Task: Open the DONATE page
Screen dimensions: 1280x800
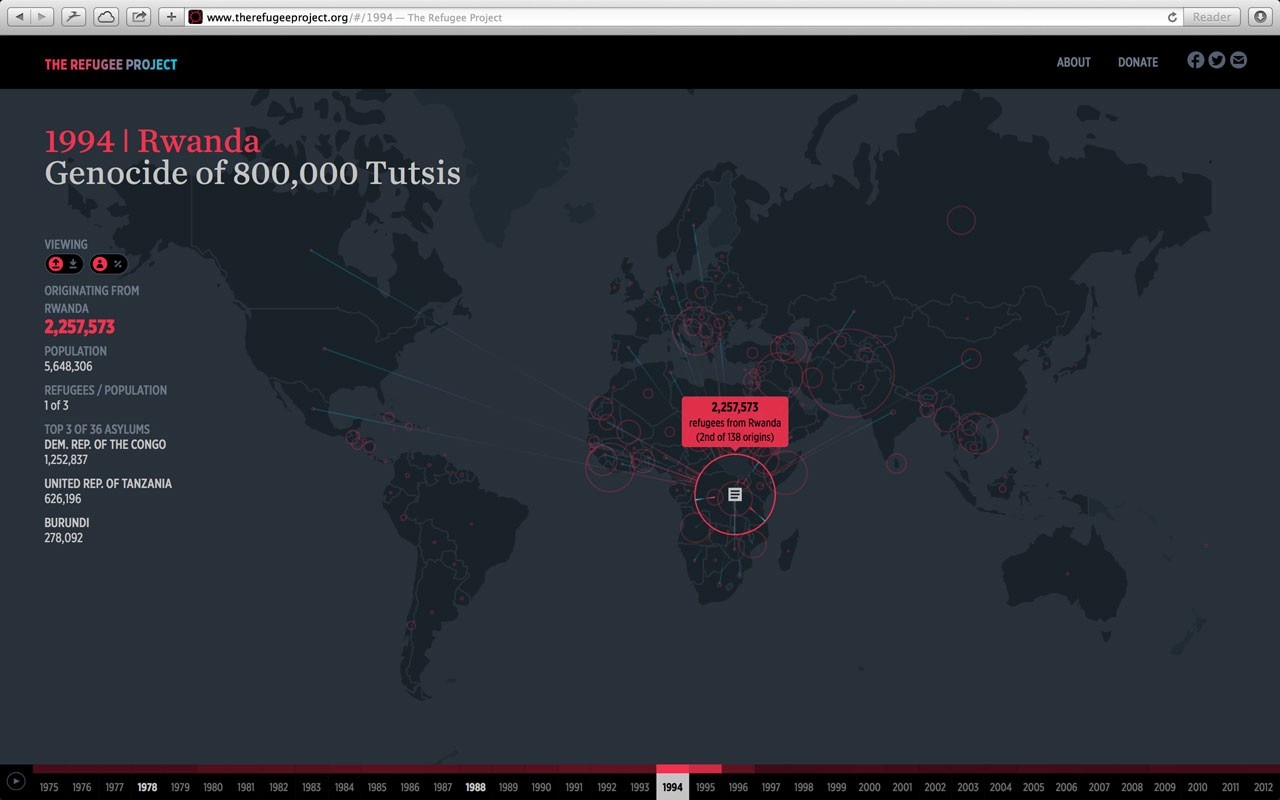Action: (1137, 62)
